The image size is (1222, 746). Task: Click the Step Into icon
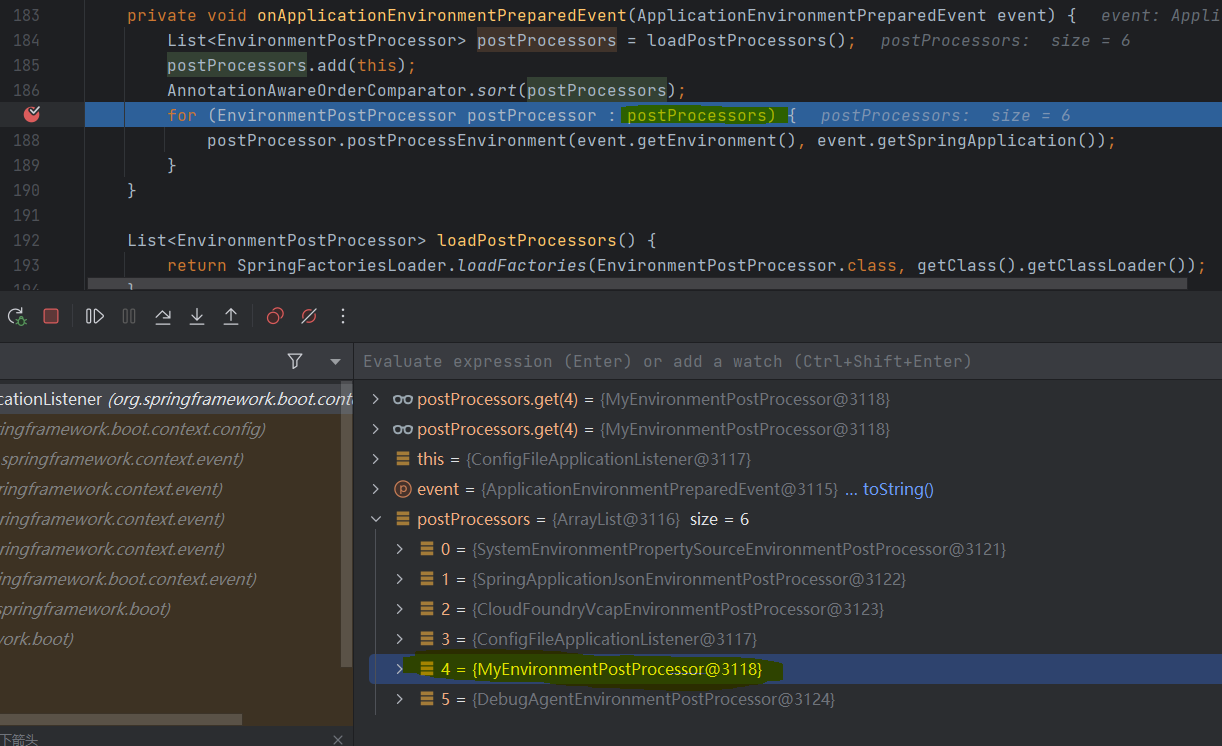(197, 316)
